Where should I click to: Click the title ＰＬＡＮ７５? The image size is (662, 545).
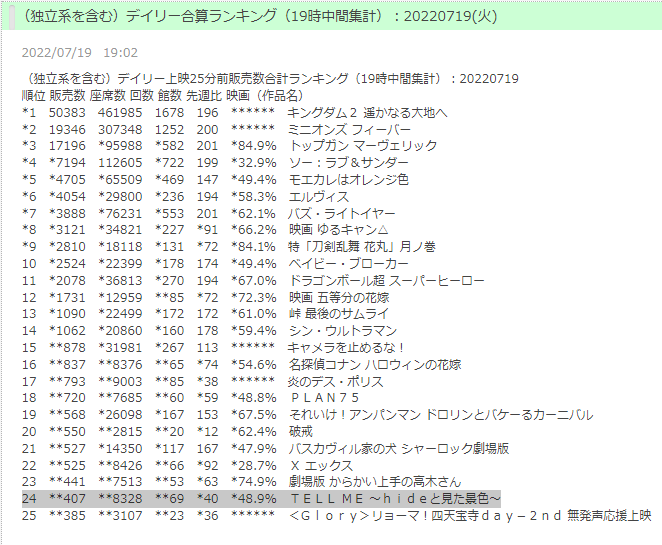(325, 398)
